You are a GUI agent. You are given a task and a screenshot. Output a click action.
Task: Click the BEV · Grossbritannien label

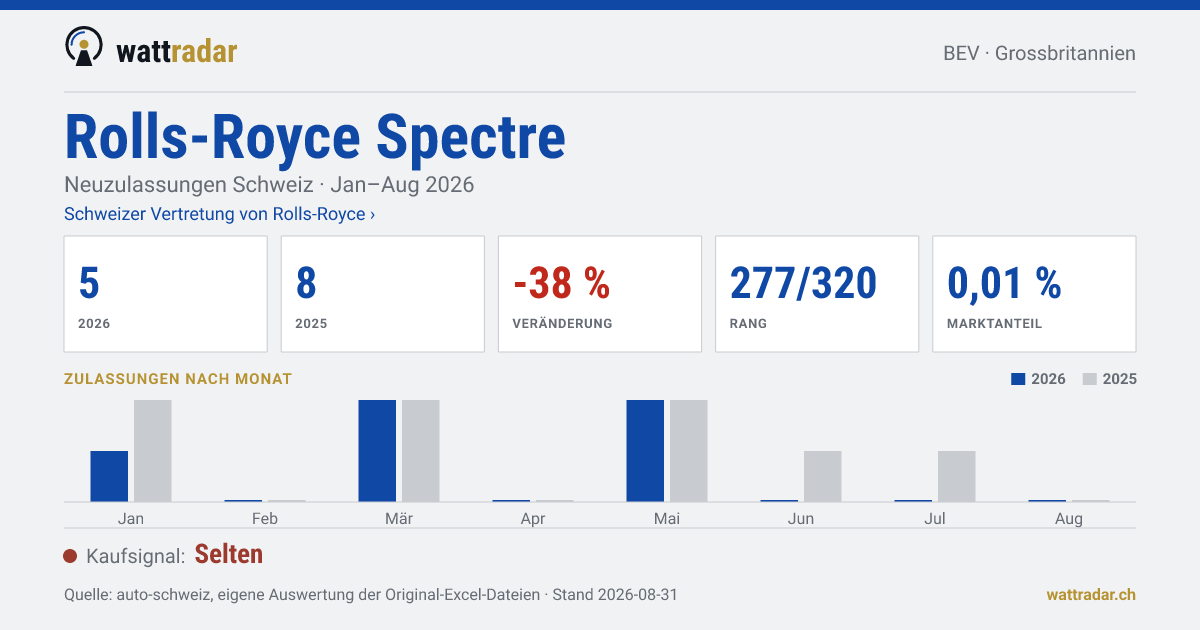pyautogui.click(x=1039, y=53)
